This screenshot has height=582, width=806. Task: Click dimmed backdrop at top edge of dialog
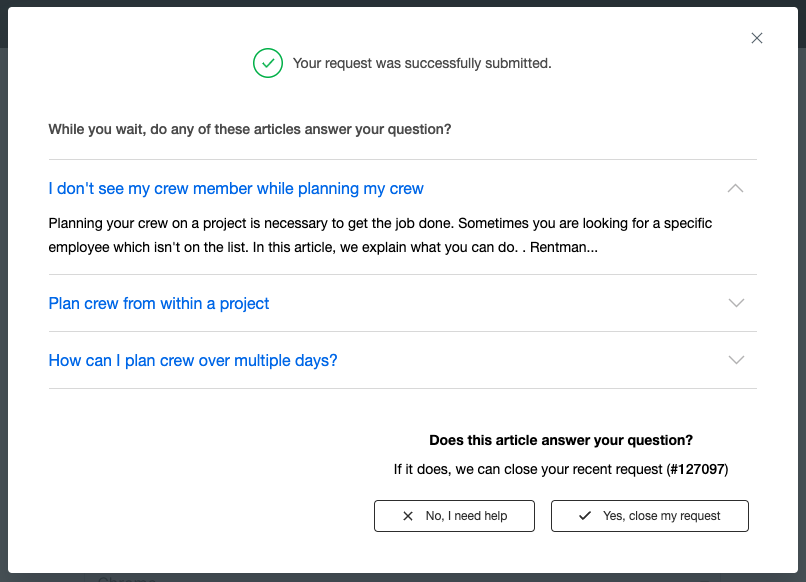(403, 3)
